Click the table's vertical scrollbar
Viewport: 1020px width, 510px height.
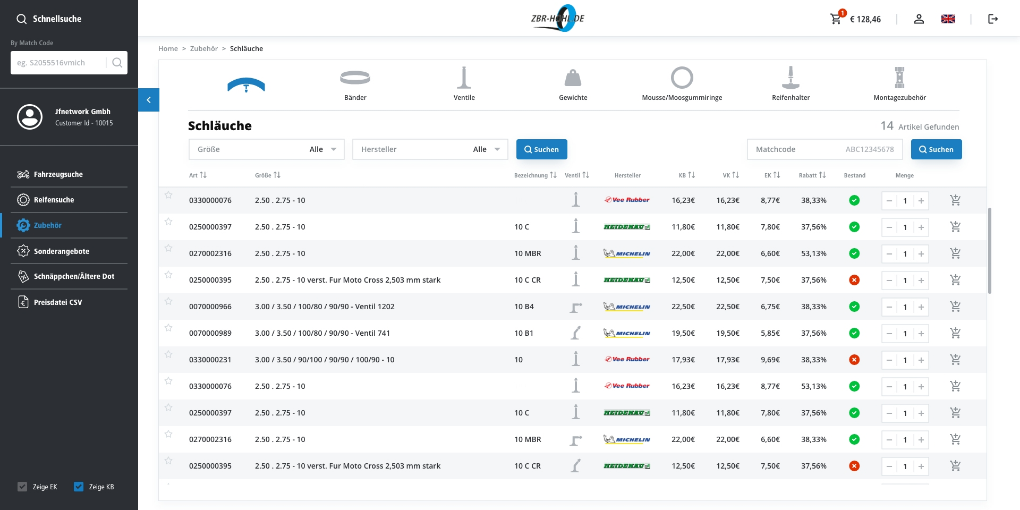989,251
